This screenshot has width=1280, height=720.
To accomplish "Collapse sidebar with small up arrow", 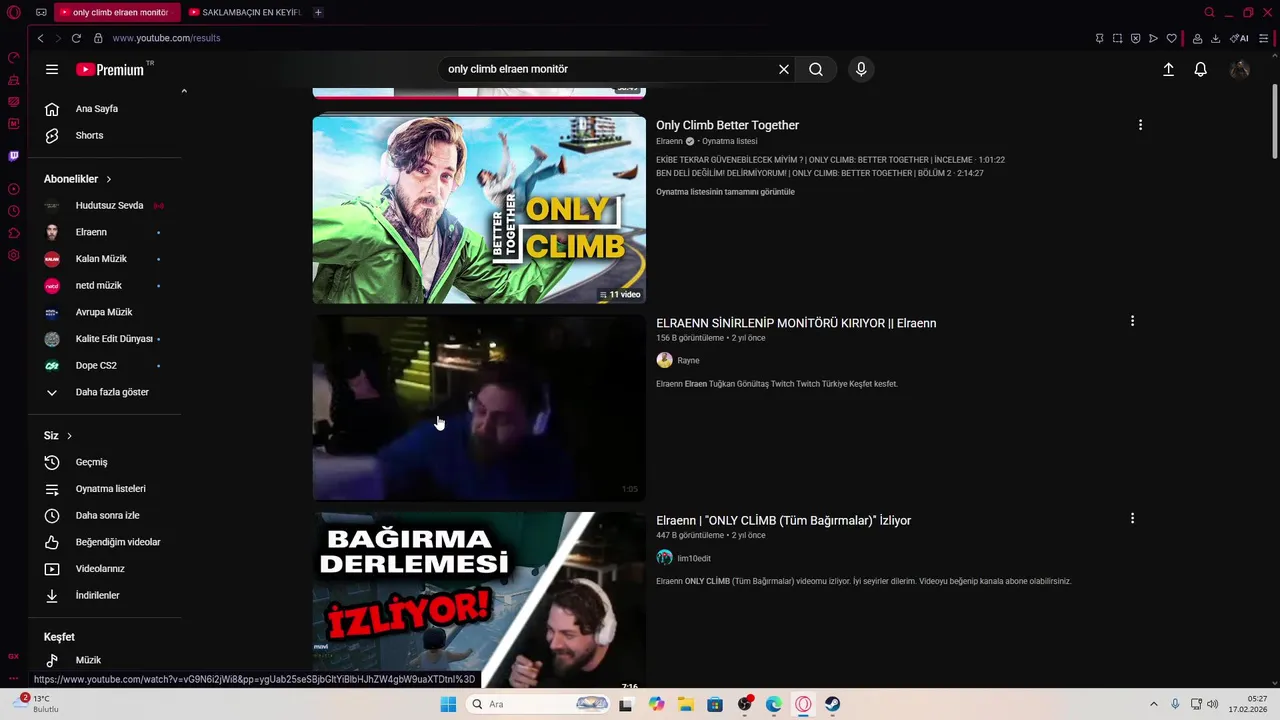I will tap(184, 91).
